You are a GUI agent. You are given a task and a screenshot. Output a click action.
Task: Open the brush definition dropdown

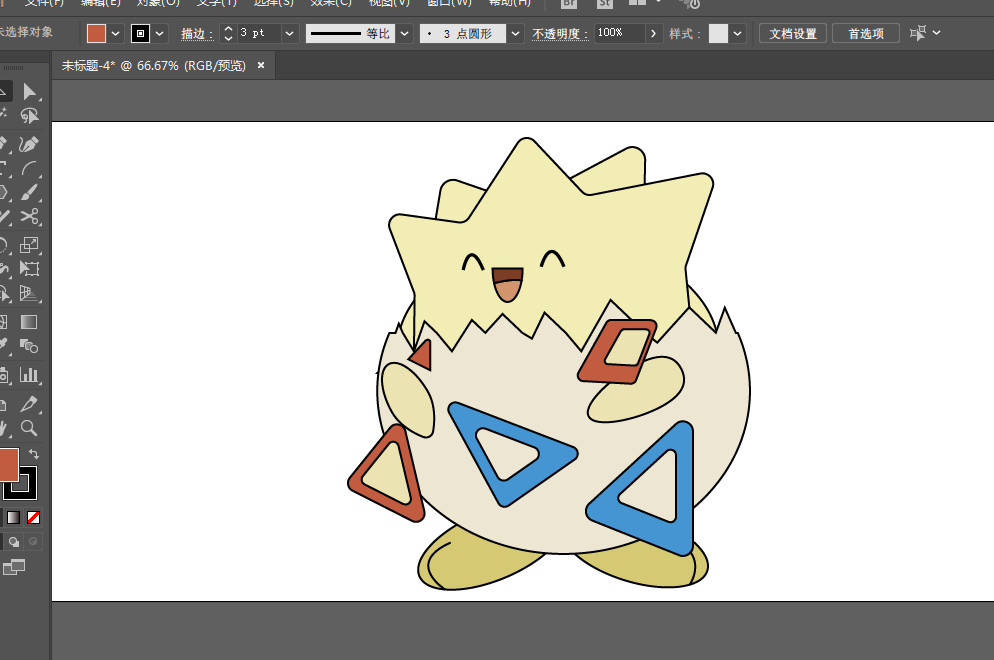(x=515, y=34)
